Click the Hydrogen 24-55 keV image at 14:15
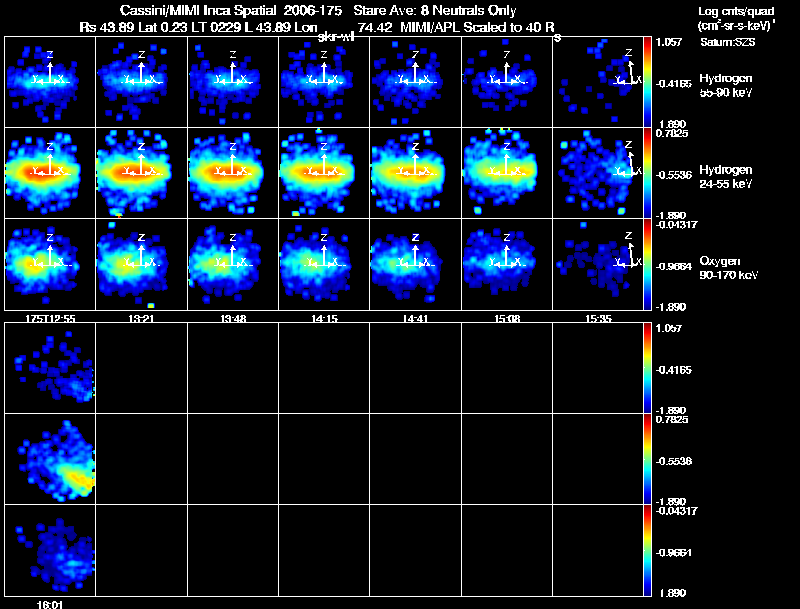 (324, 173)
